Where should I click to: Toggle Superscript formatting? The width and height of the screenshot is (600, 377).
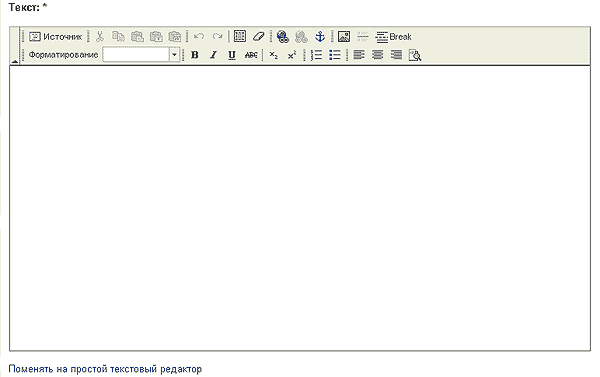[x=292, y=55]
